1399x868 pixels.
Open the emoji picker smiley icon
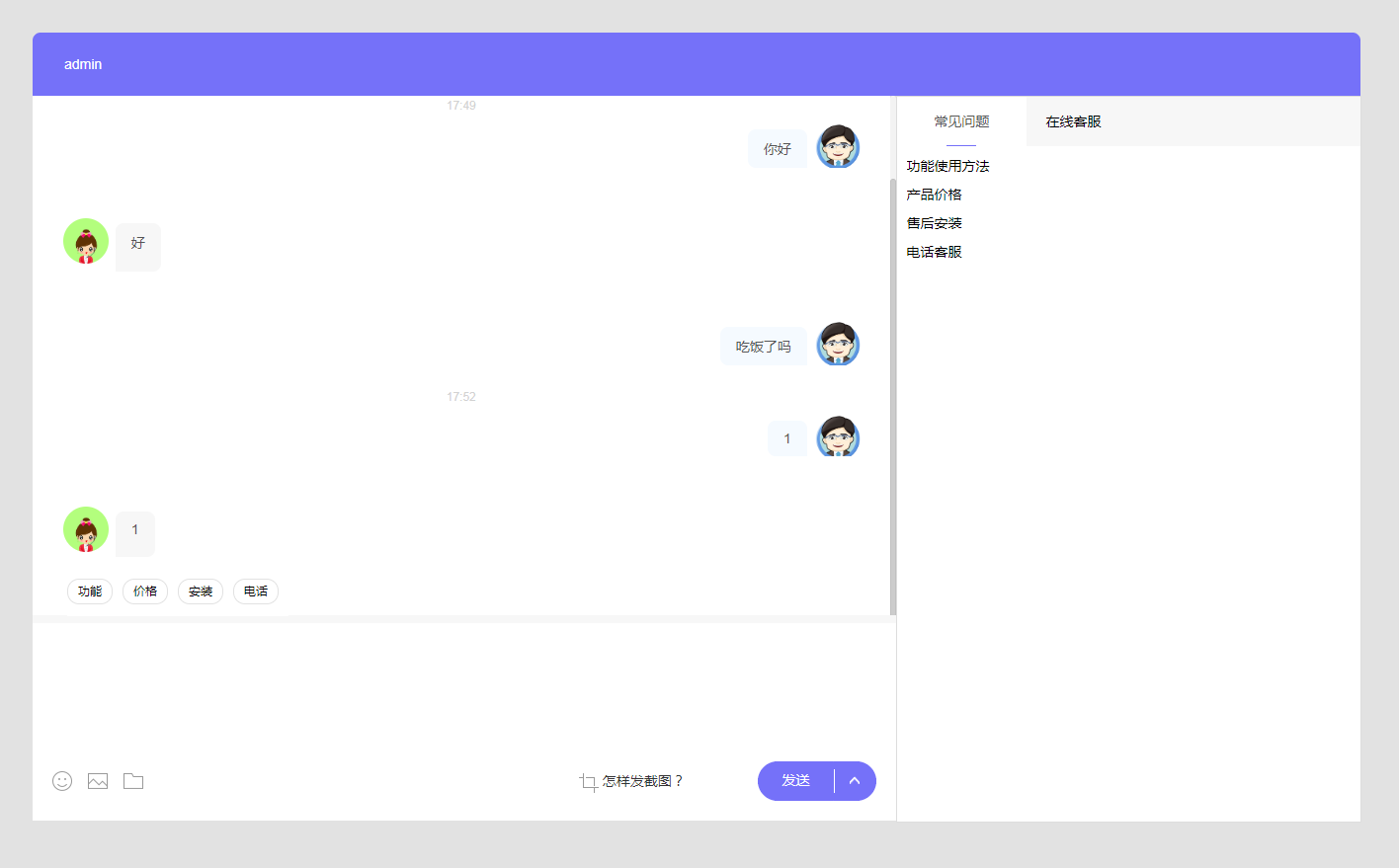pos(62,781)
